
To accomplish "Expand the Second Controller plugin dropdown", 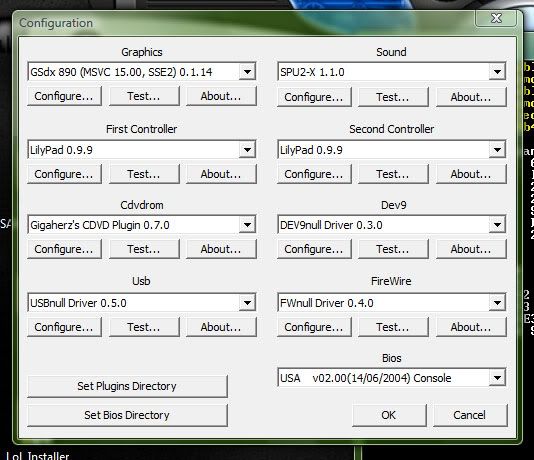I will click(497, 149).
